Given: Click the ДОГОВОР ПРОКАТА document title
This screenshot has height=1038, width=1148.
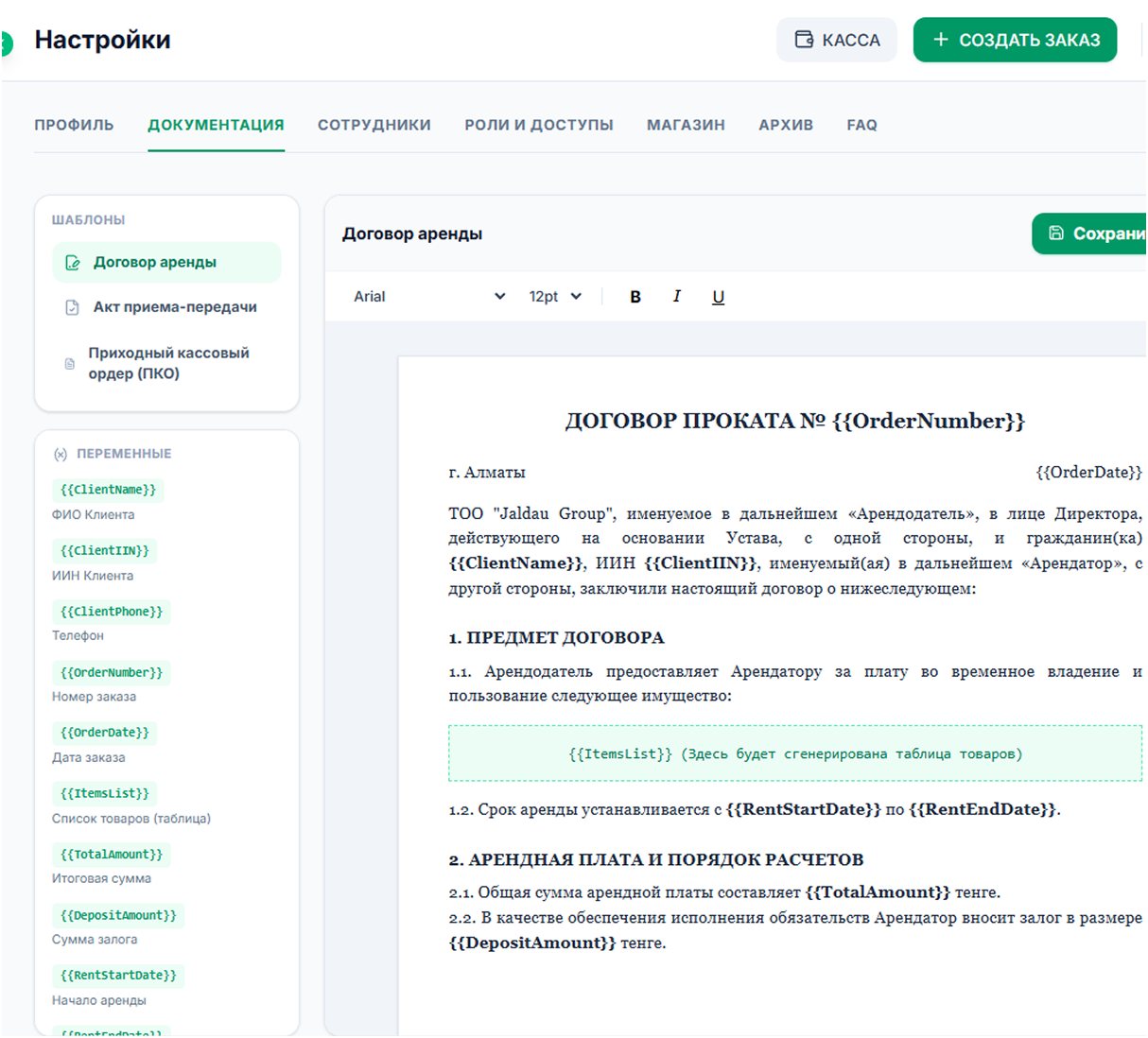Looking at the screenshot, I should tap(794, 421).
